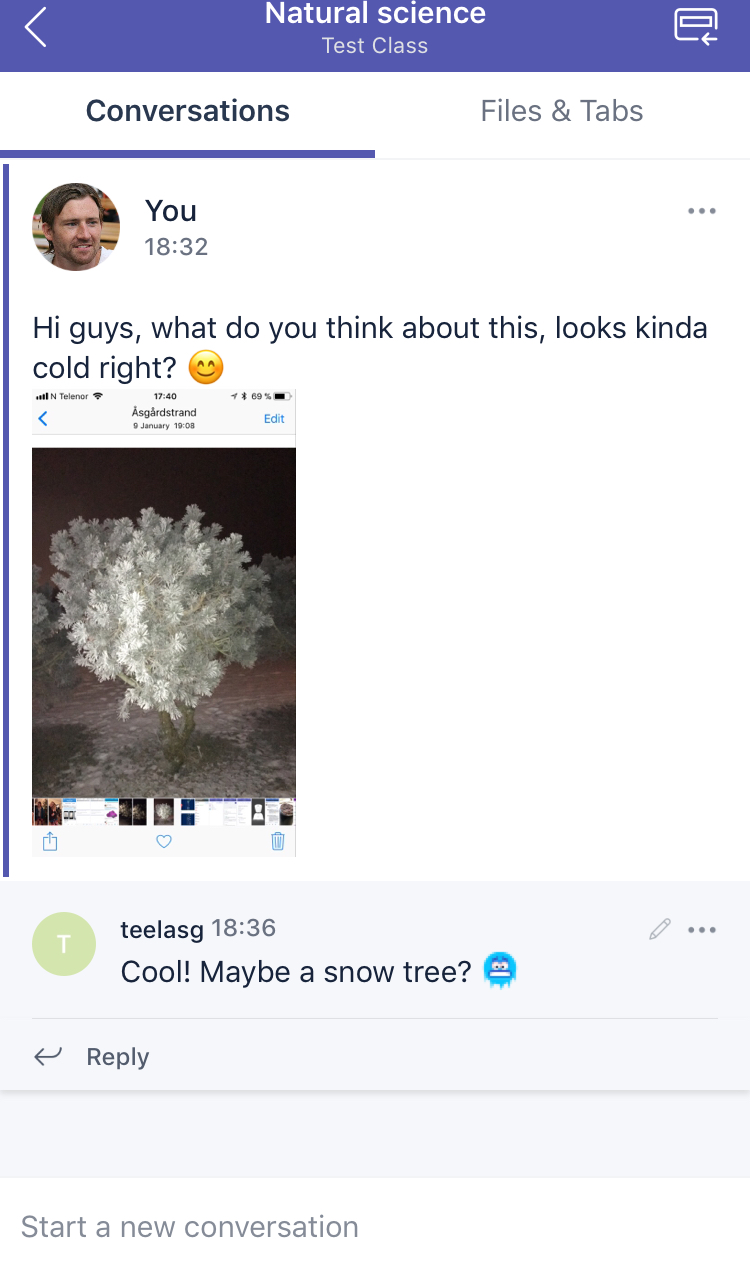The width and height of the screenshot is (750, 1278).
Task: Tap teelasg's green avatar circle
Action: (64, 944)
